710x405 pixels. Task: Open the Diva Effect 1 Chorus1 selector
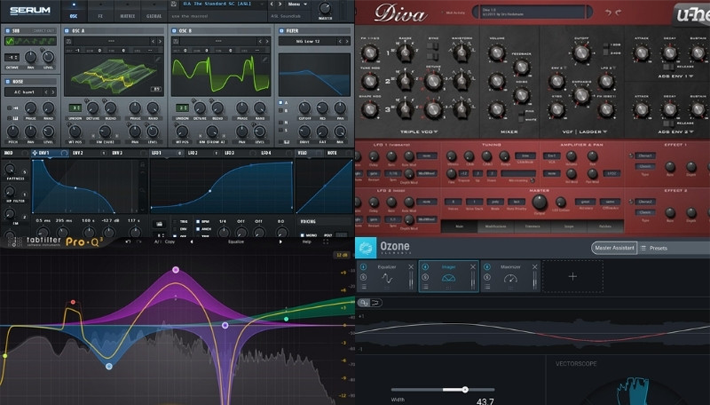click(645, 155)
